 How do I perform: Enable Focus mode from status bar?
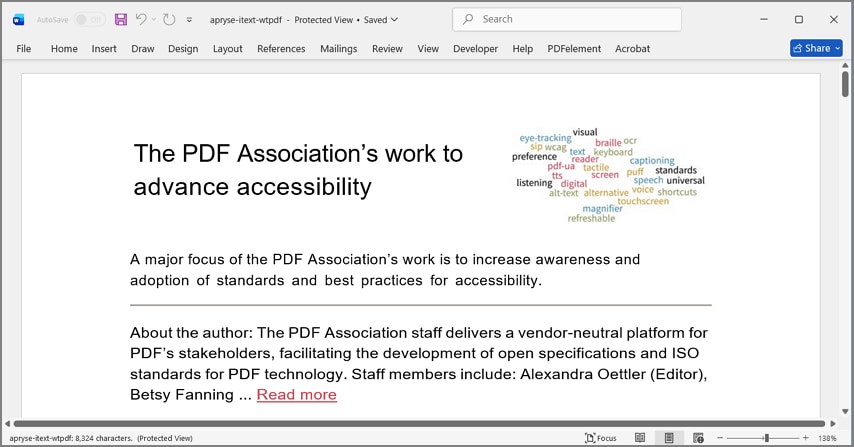(x=600, y=438)
